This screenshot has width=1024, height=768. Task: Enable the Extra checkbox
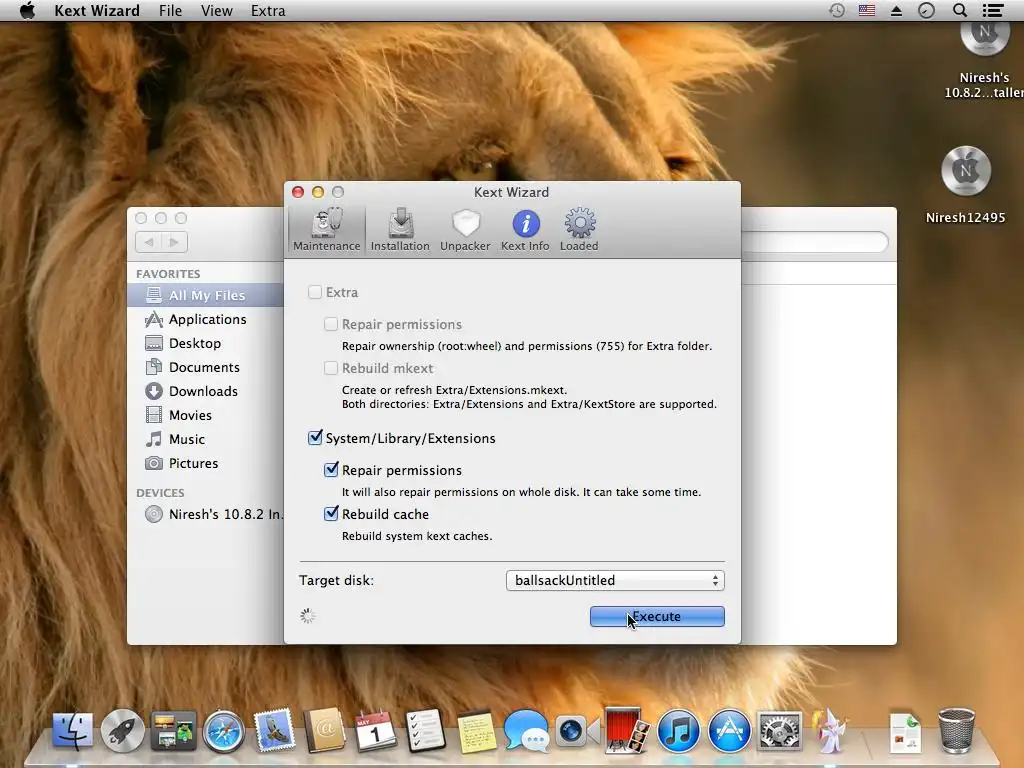pyautogui.click(x=315, y=292)
